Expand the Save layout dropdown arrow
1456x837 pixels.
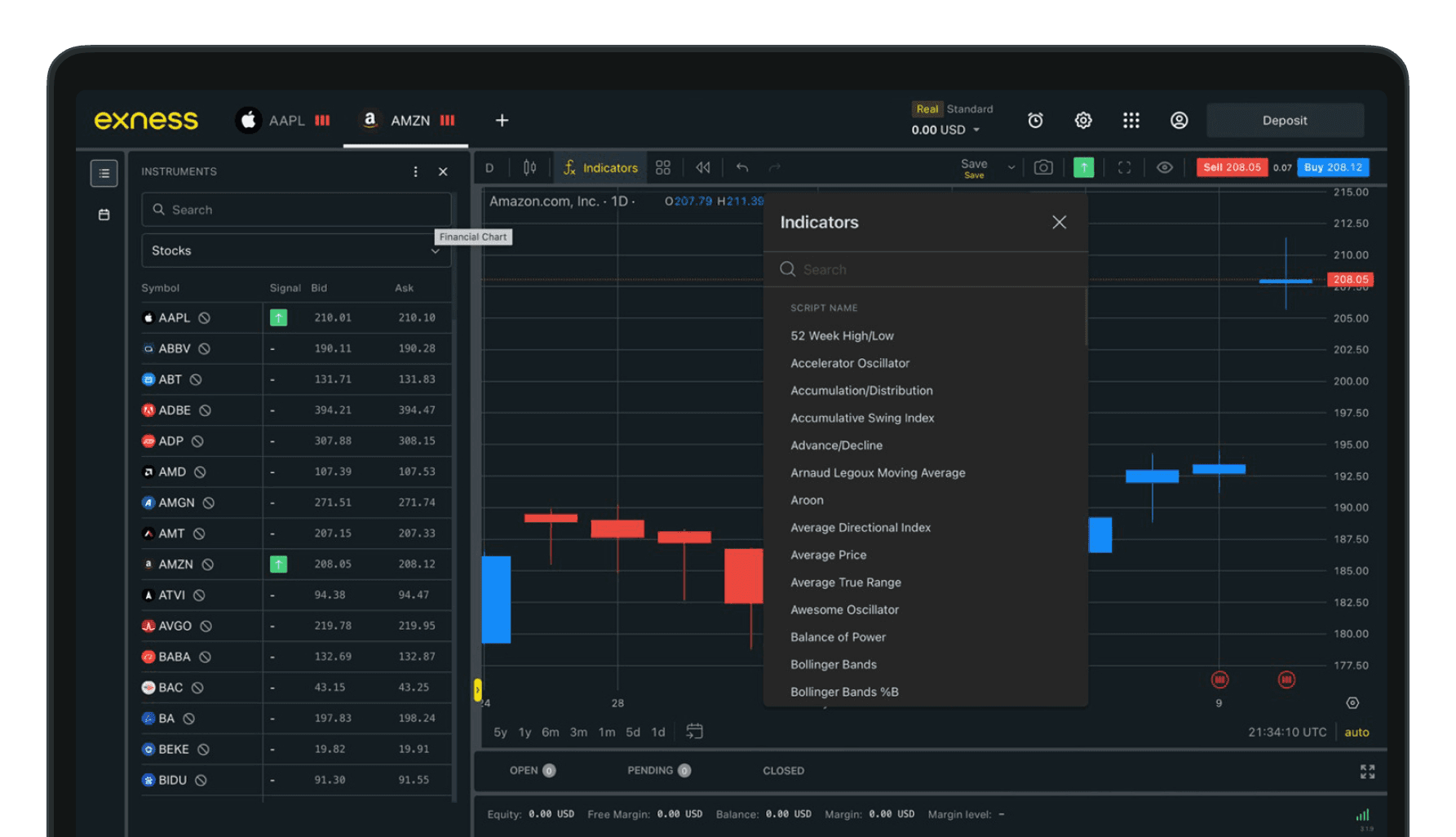click(1011, 167)
